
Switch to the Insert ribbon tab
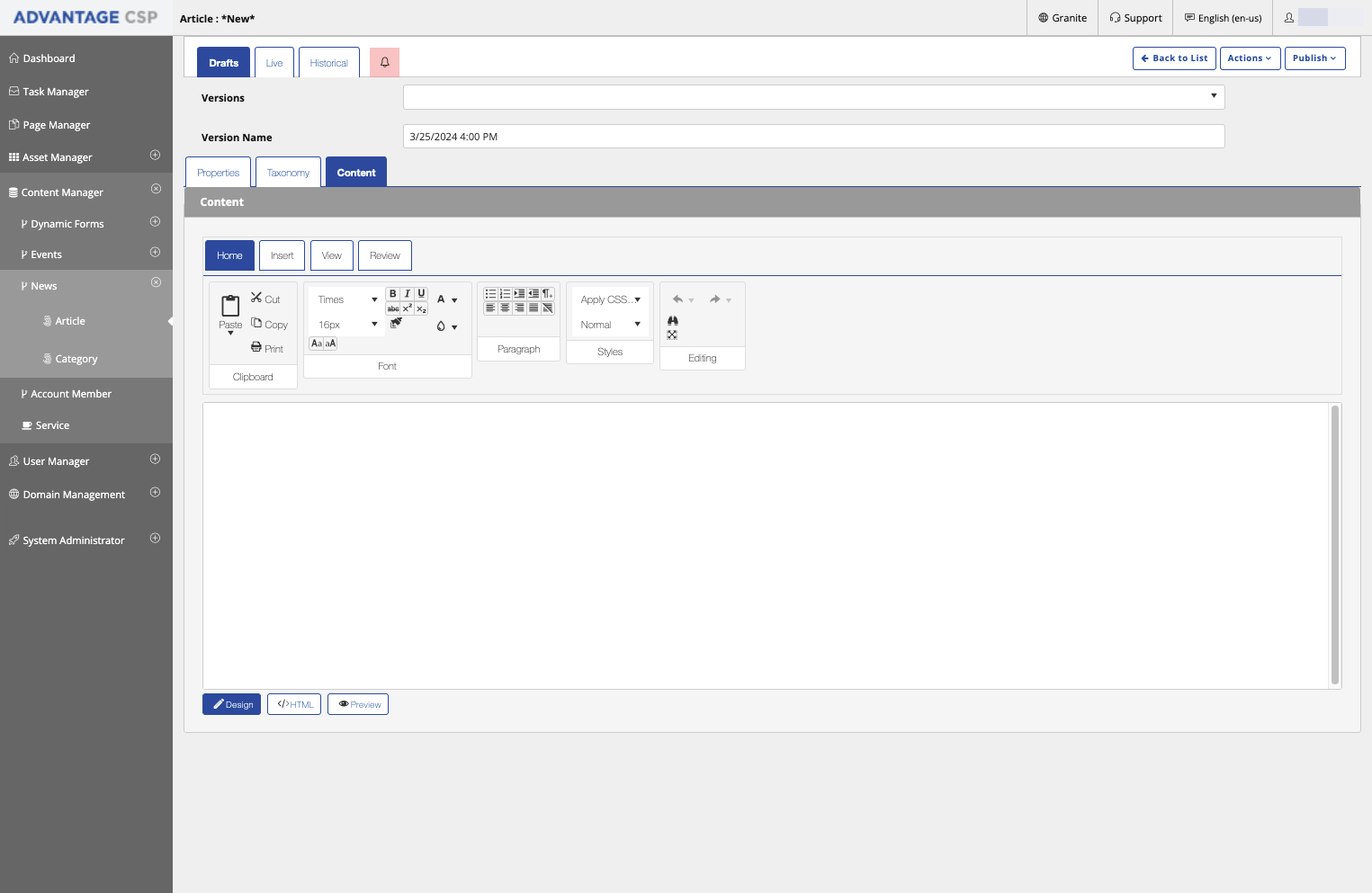282,255
